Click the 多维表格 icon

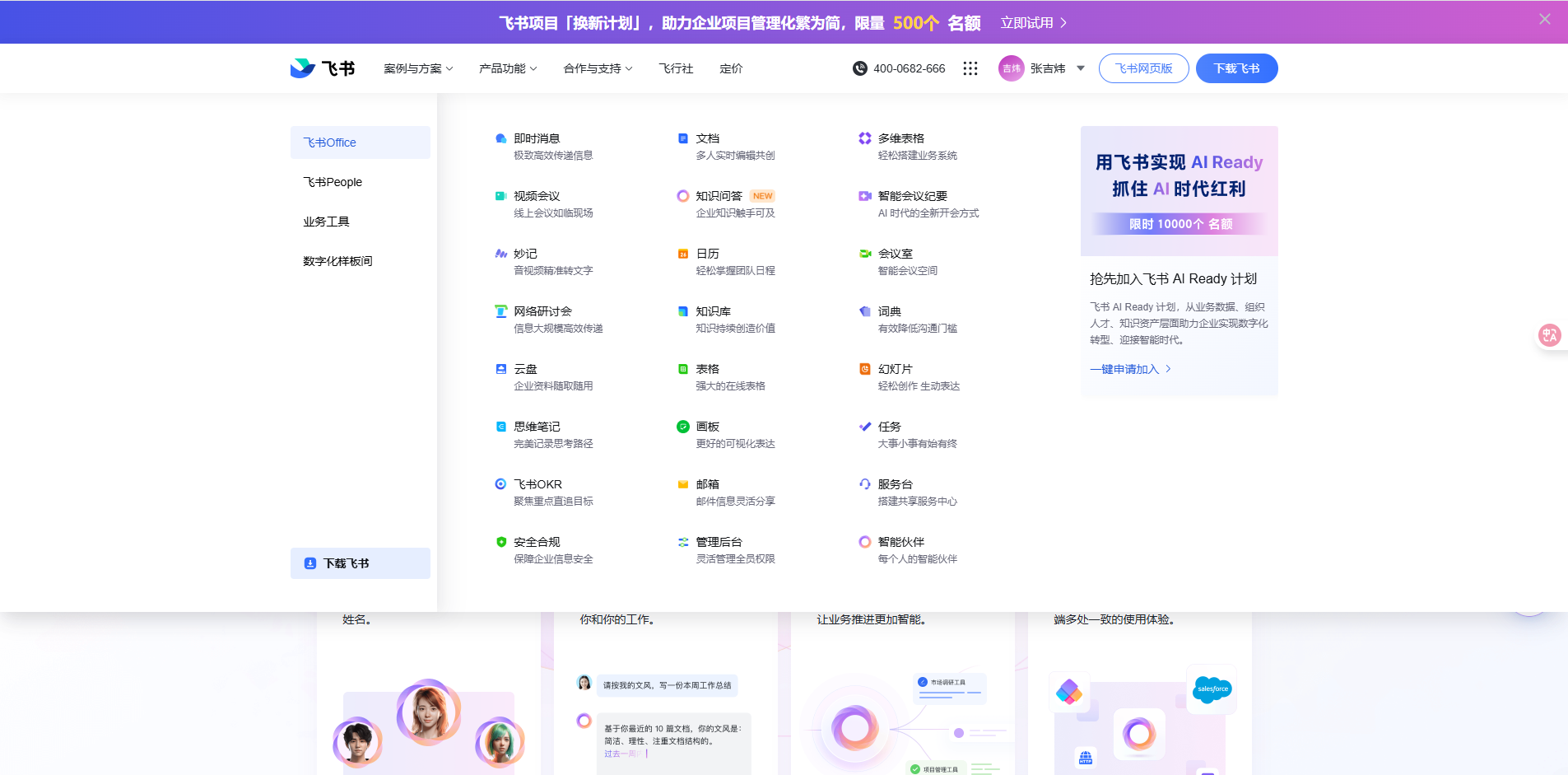(x=864, y=138)
